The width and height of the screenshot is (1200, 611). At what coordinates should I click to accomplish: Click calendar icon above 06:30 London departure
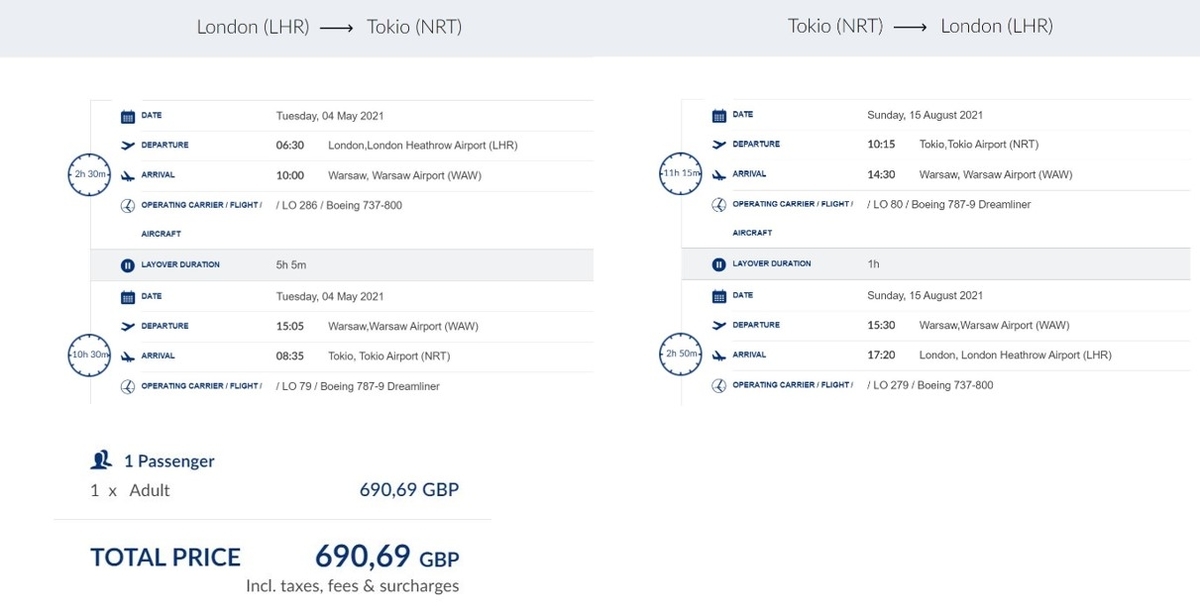pyautogui.click(x=127, y=116)
